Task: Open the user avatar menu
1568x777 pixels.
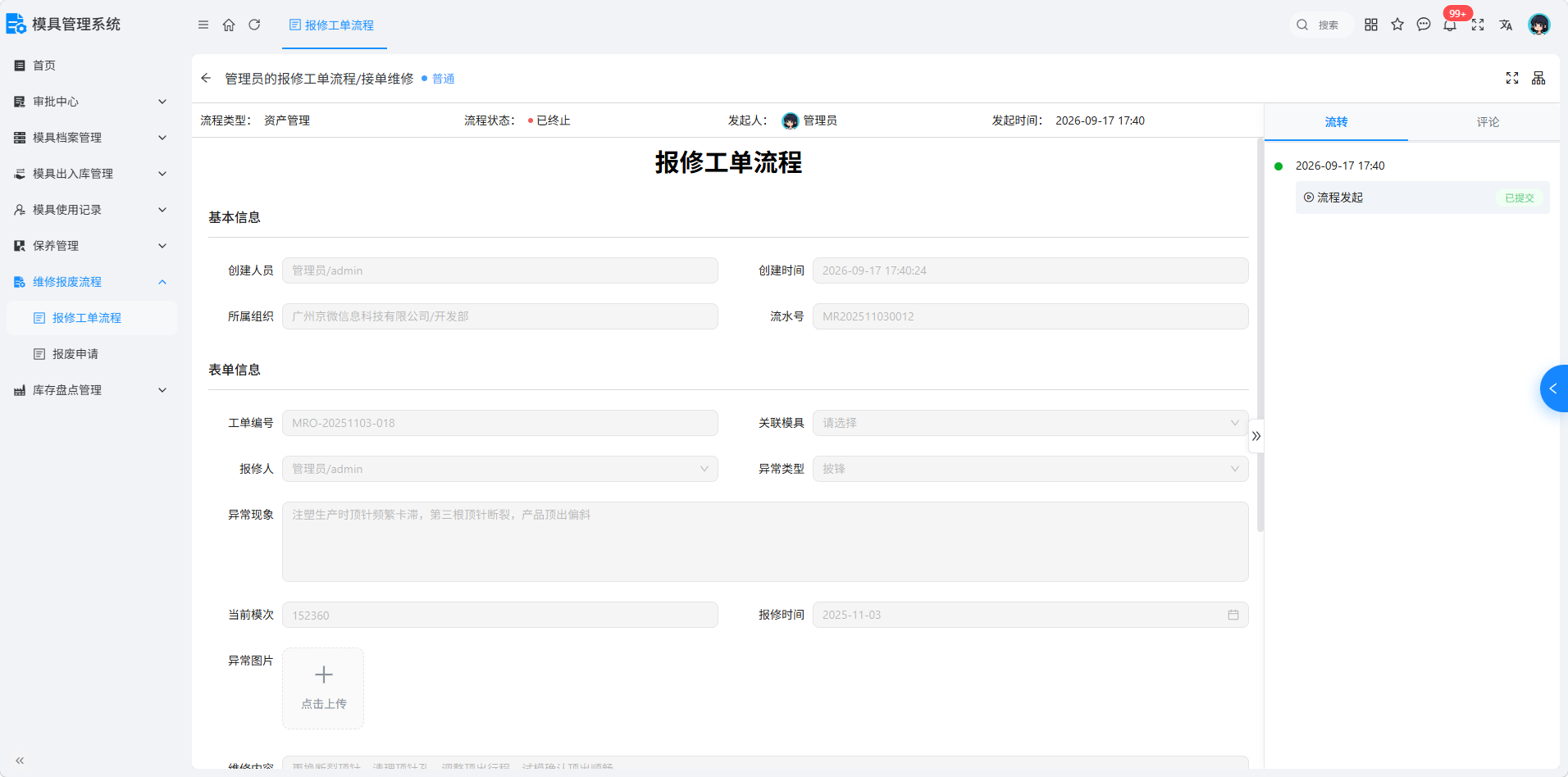Action: coord(1539,25)
